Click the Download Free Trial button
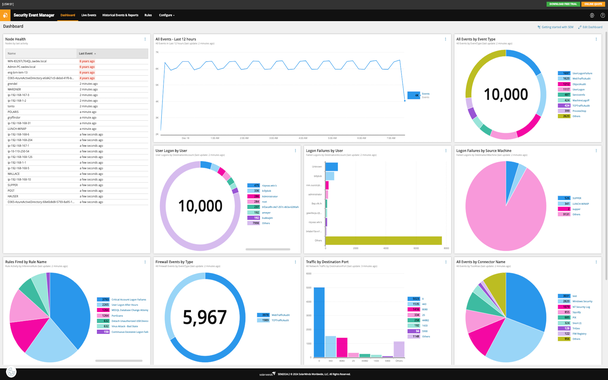608x380 pixels. coord(563,4)
